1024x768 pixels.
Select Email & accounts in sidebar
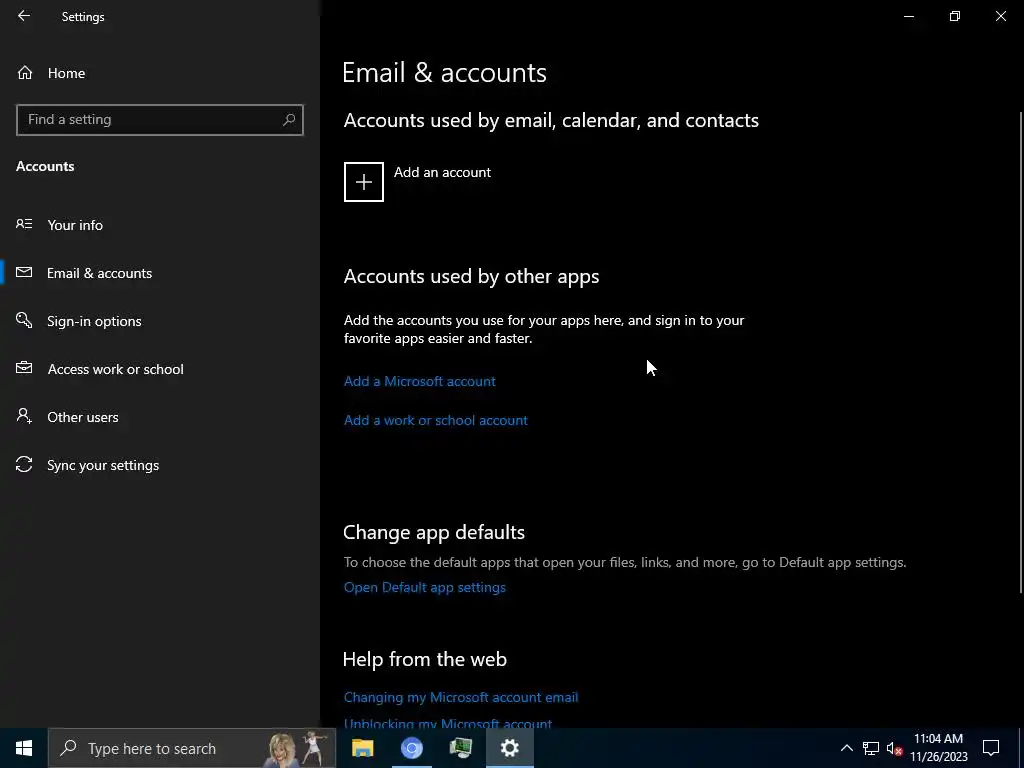[x=99, y=273]
